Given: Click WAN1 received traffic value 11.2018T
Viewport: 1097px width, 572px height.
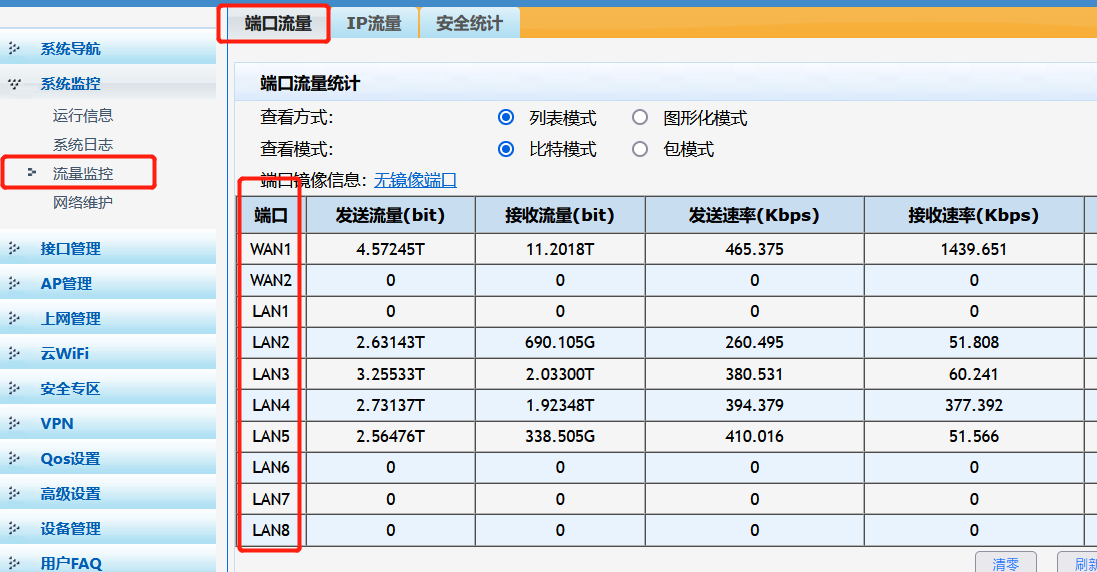Looking at the screenshot, I should pyautogui.click(x=560, y=249).
